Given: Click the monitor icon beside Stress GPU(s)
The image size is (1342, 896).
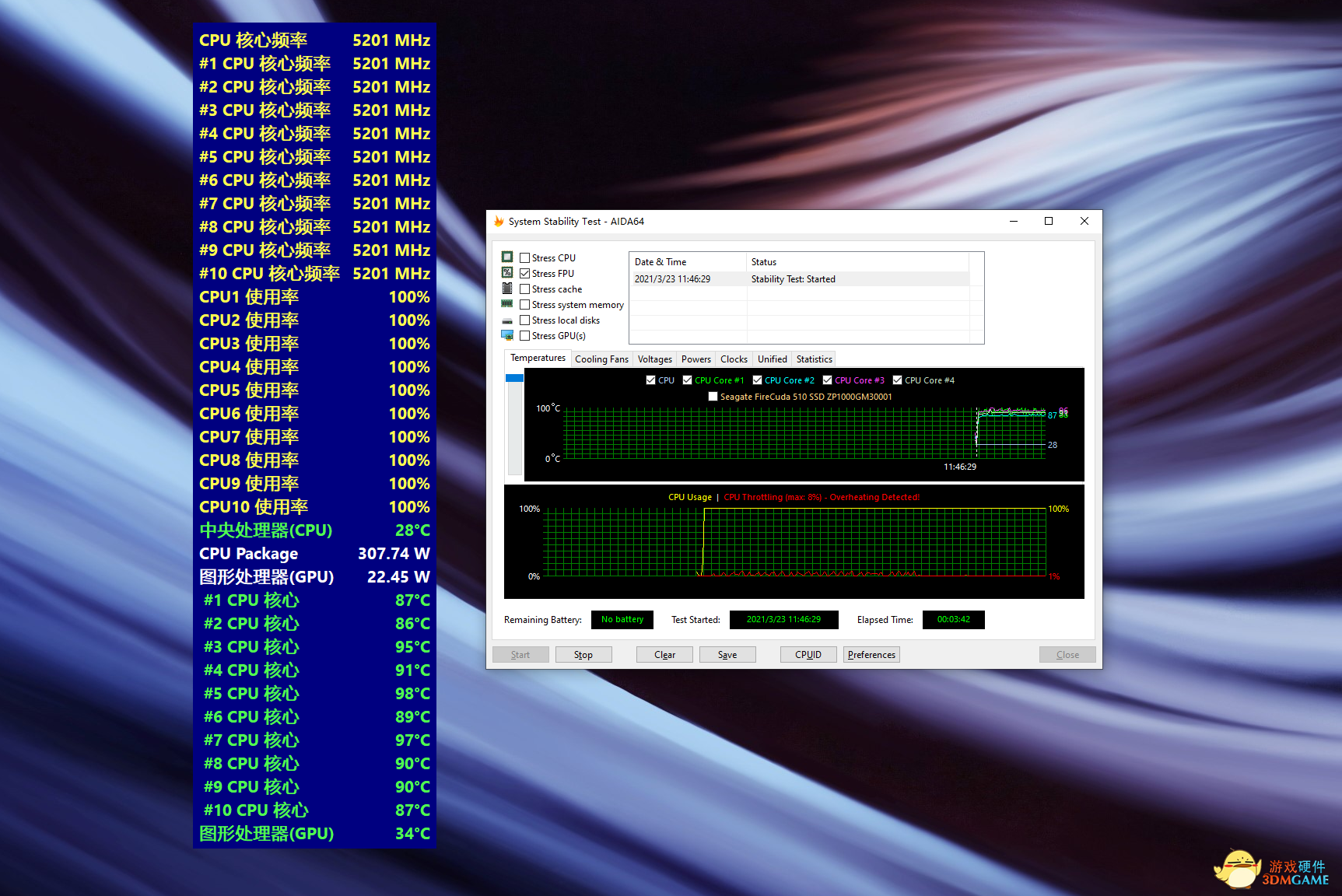Looking at the screenshot, I should [x=507, y=335].
